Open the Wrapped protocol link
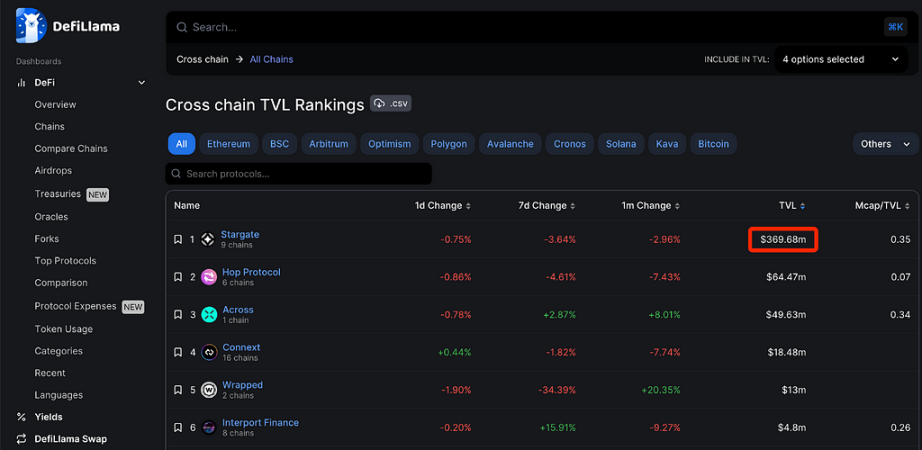Image resolution: width=922 pixels, height=450 pixels. click(242, 385)
